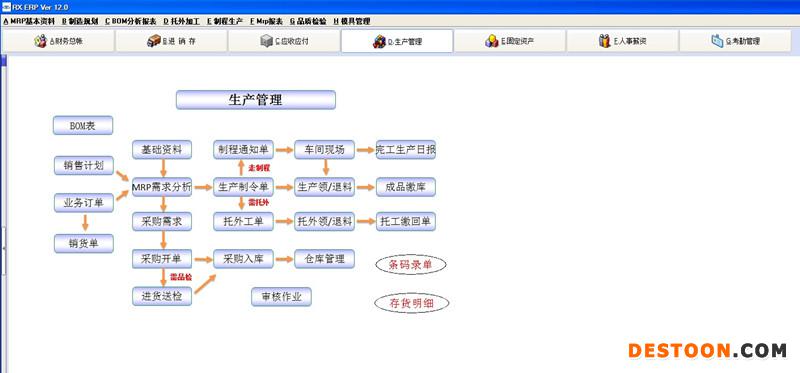The height and width of the screenshot is (373, 800).
Task: Click the 审核作业 button
Action: pos(281,297)
